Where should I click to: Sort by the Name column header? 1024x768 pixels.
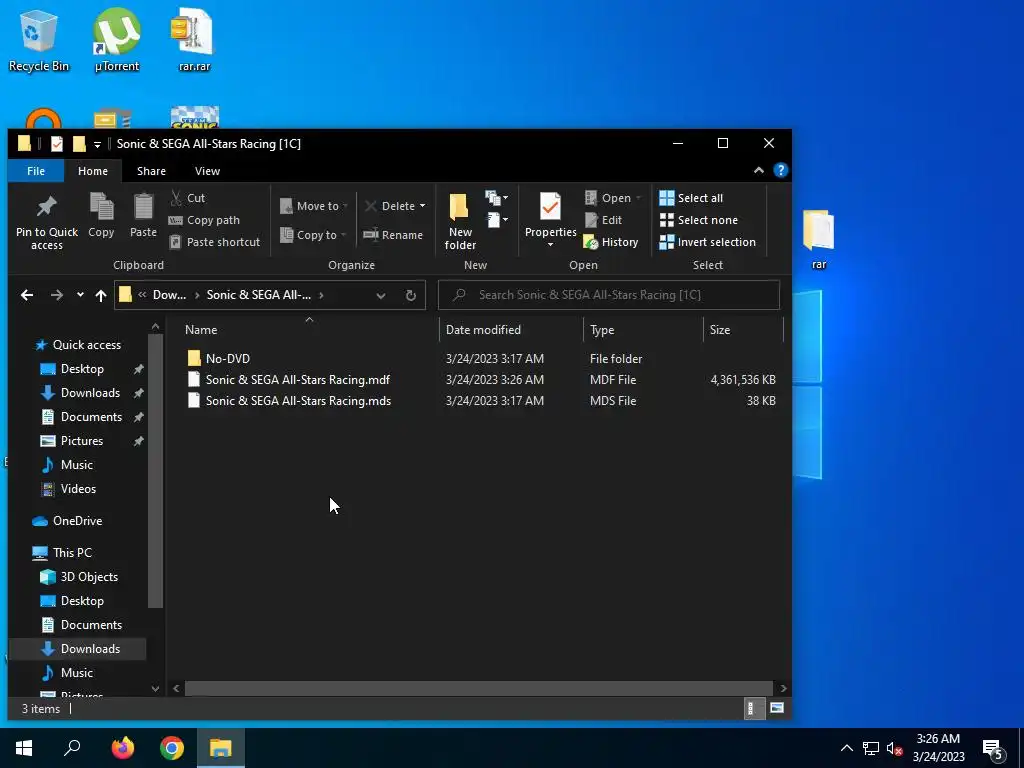pos(309,330)
